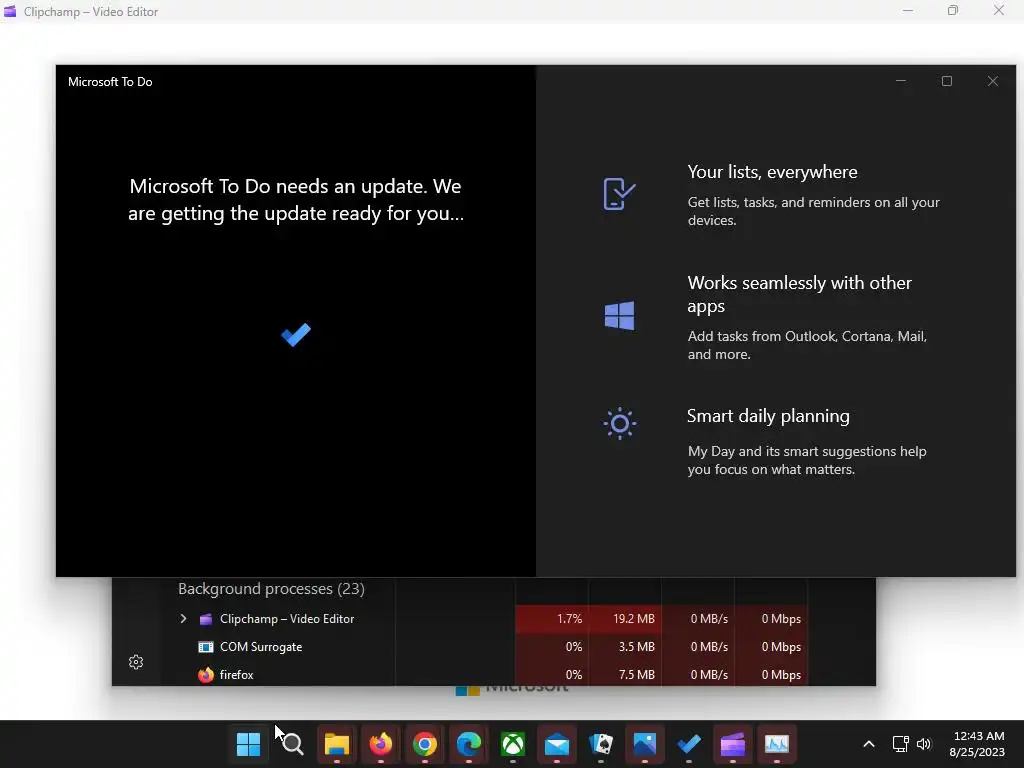Expand Clipchamp – Video Editor process row
Image resolution: width=1024 pixels, height=768 pixels.
(184, 618)
